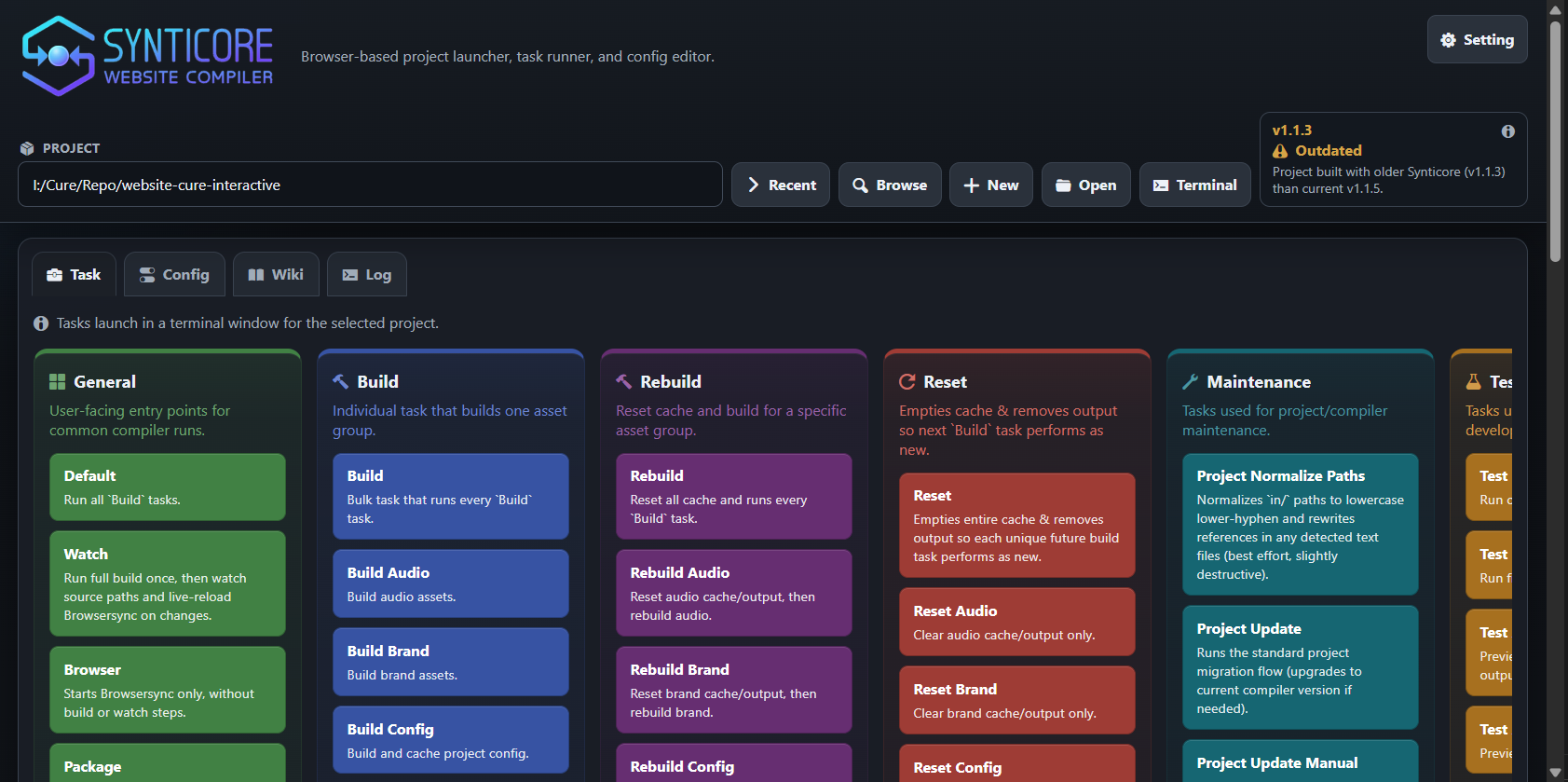Run the Watch task card
The width and height of the screenshot is (1568, 782).
(x=168, y=583)
